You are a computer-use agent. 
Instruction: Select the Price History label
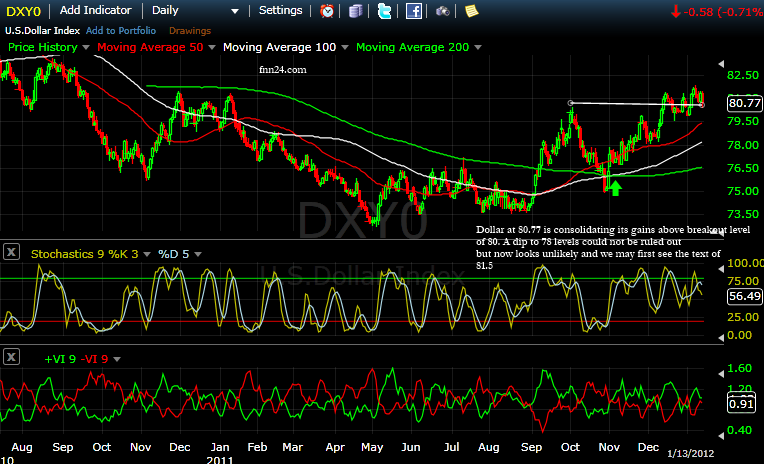[x=43, y=47]
